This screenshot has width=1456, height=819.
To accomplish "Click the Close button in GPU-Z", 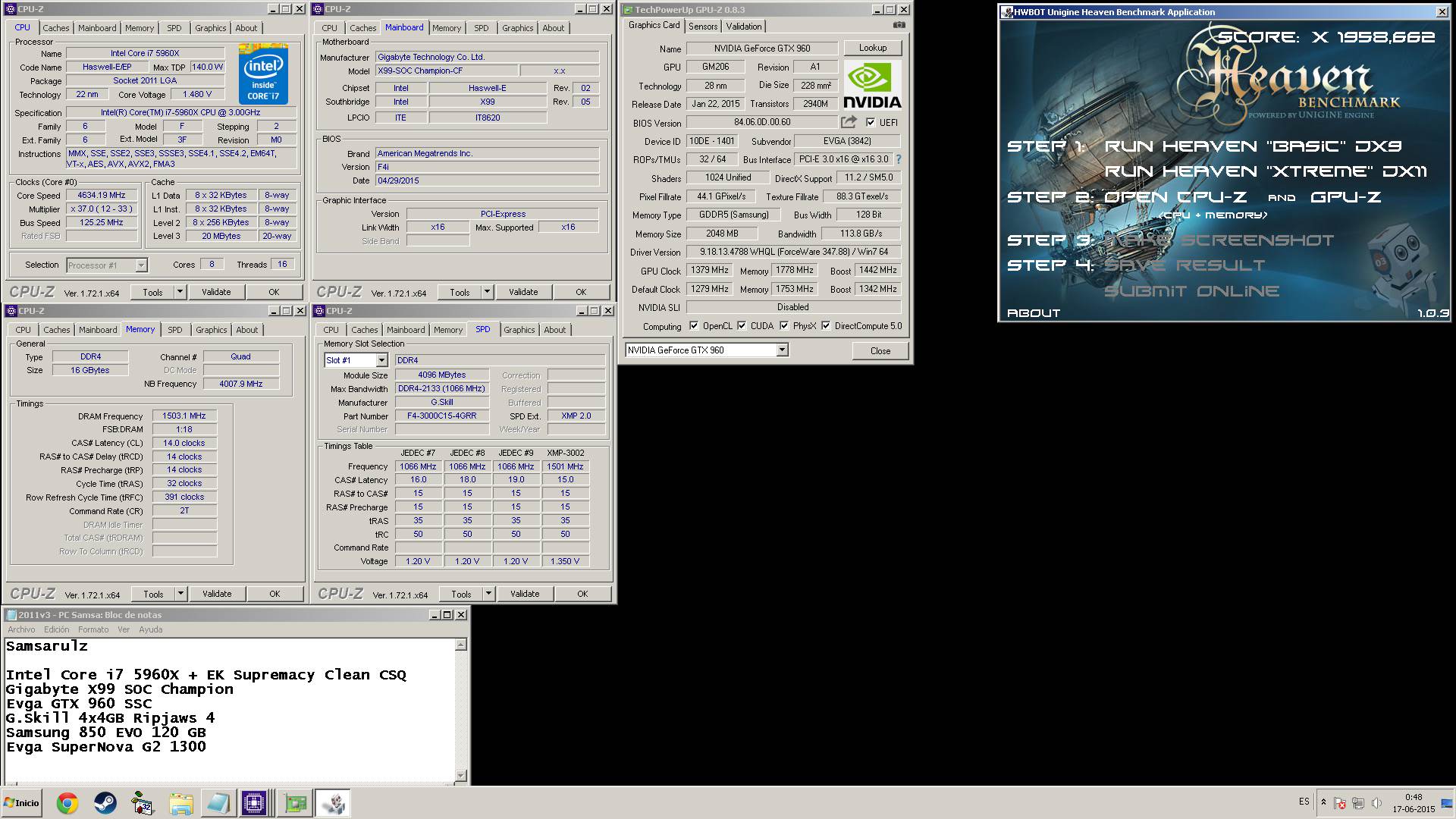I will [x=880, y=350].
